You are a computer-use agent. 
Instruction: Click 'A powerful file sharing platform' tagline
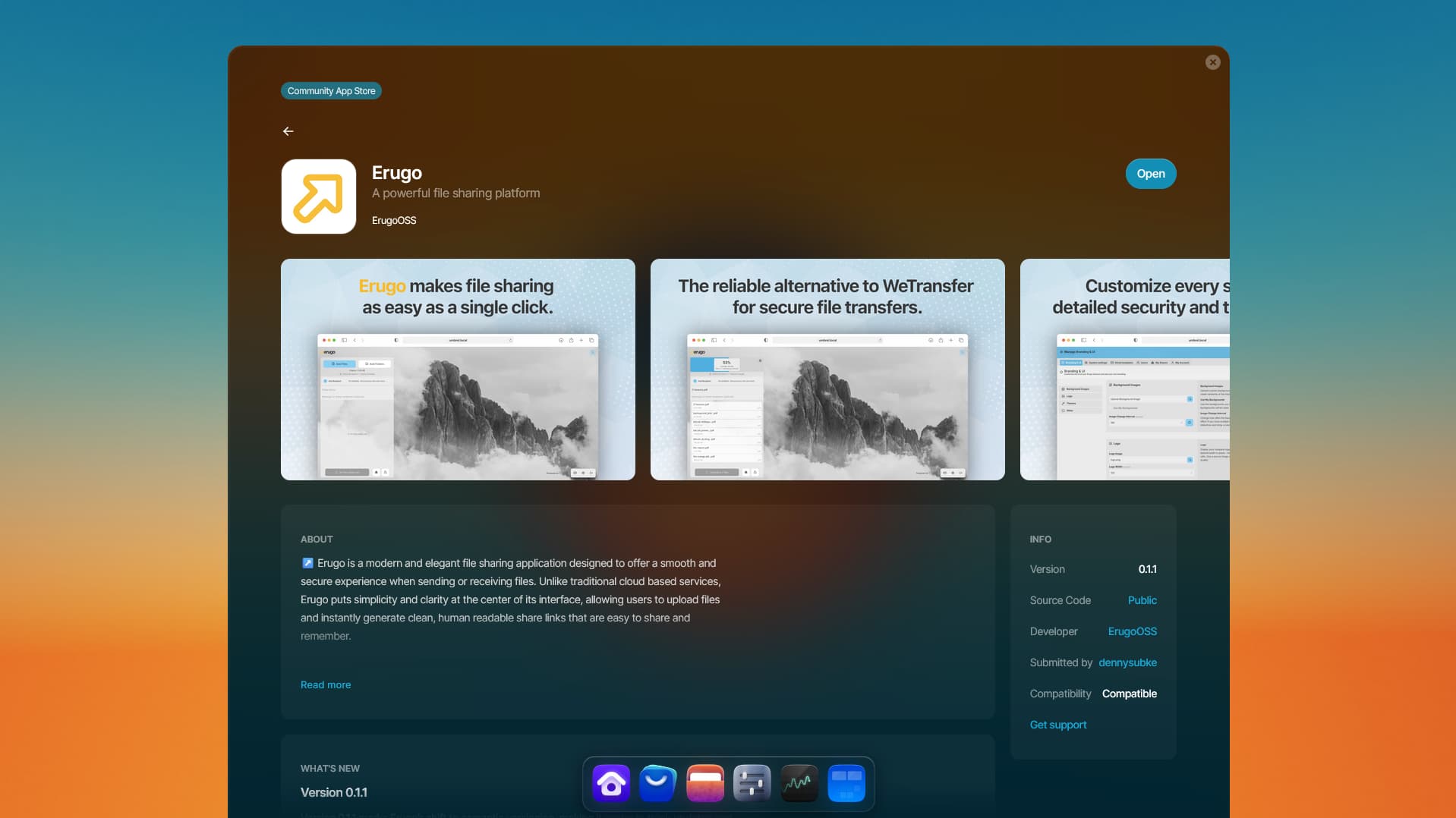click(455, 193)
